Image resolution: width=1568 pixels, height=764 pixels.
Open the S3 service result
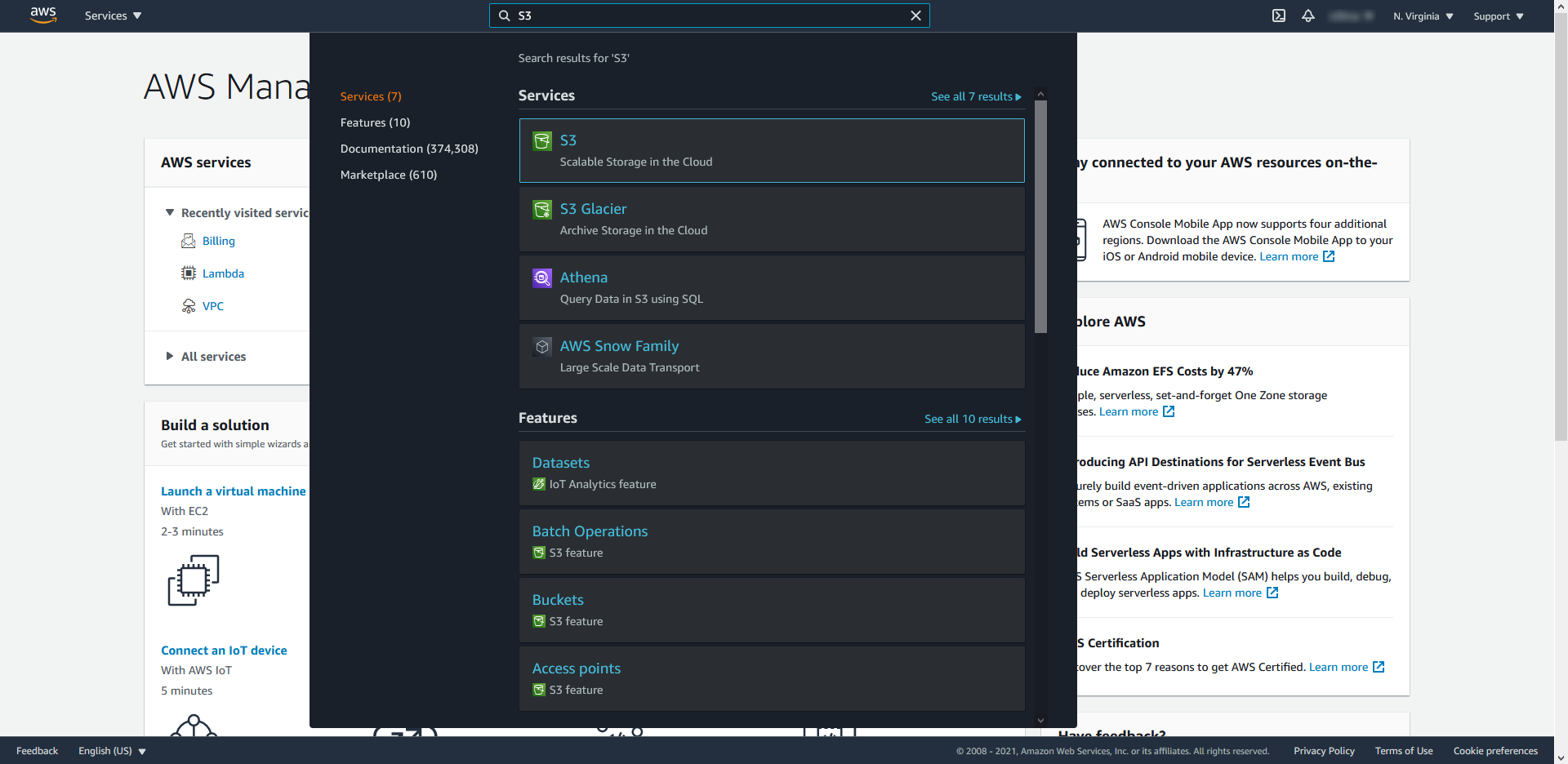772,150
